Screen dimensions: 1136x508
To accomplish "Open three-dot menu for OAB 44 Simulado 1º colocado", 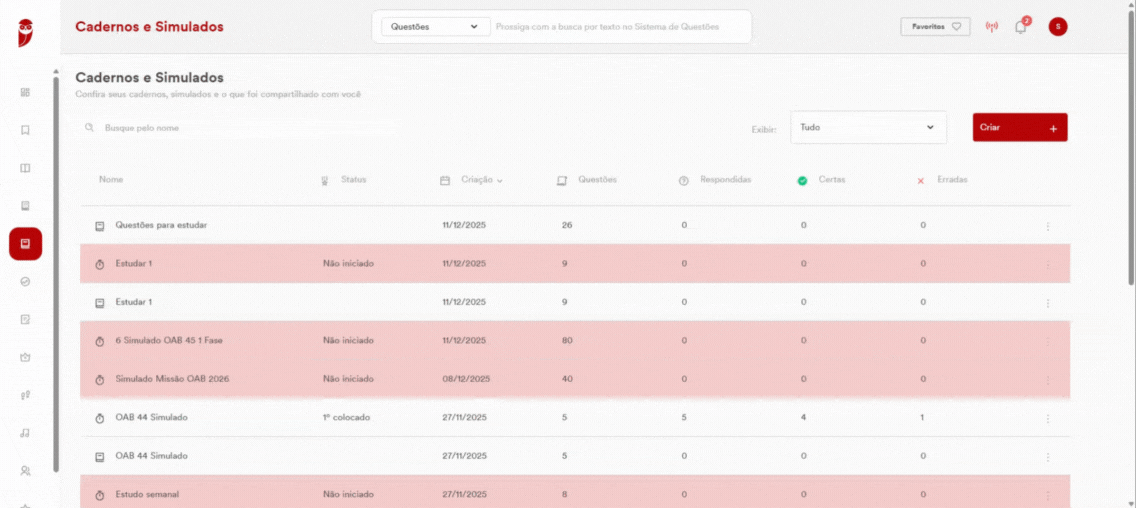I will pyautogui.click(x=1048, y=418).
